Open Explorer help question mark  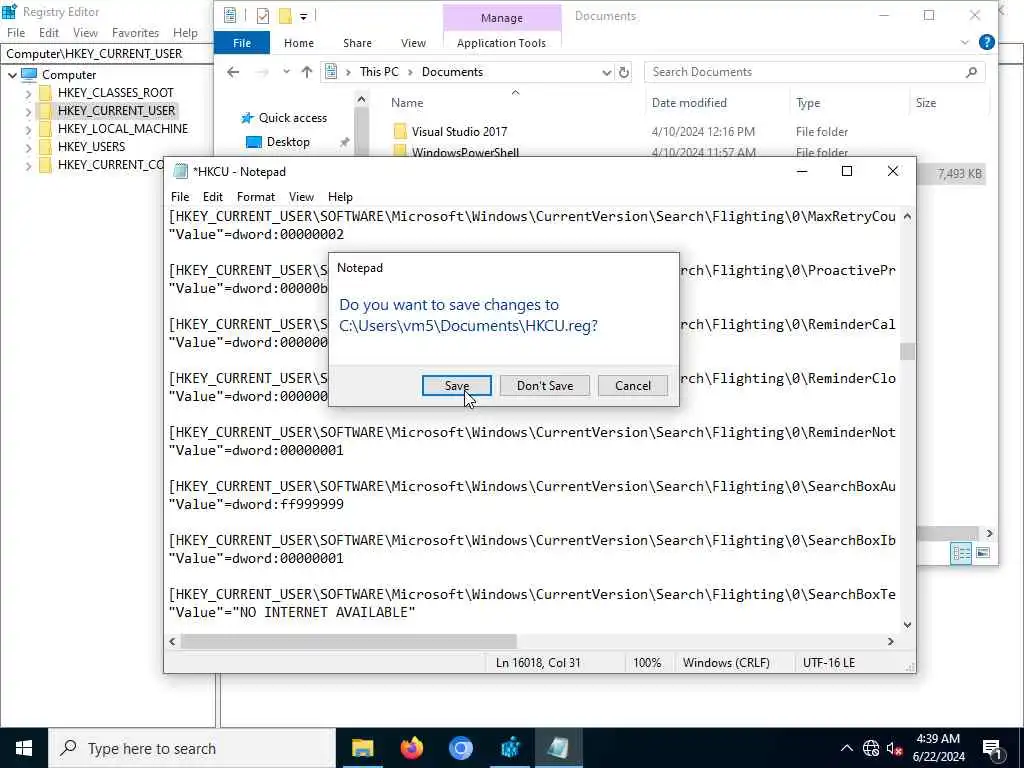click(986, 42)
